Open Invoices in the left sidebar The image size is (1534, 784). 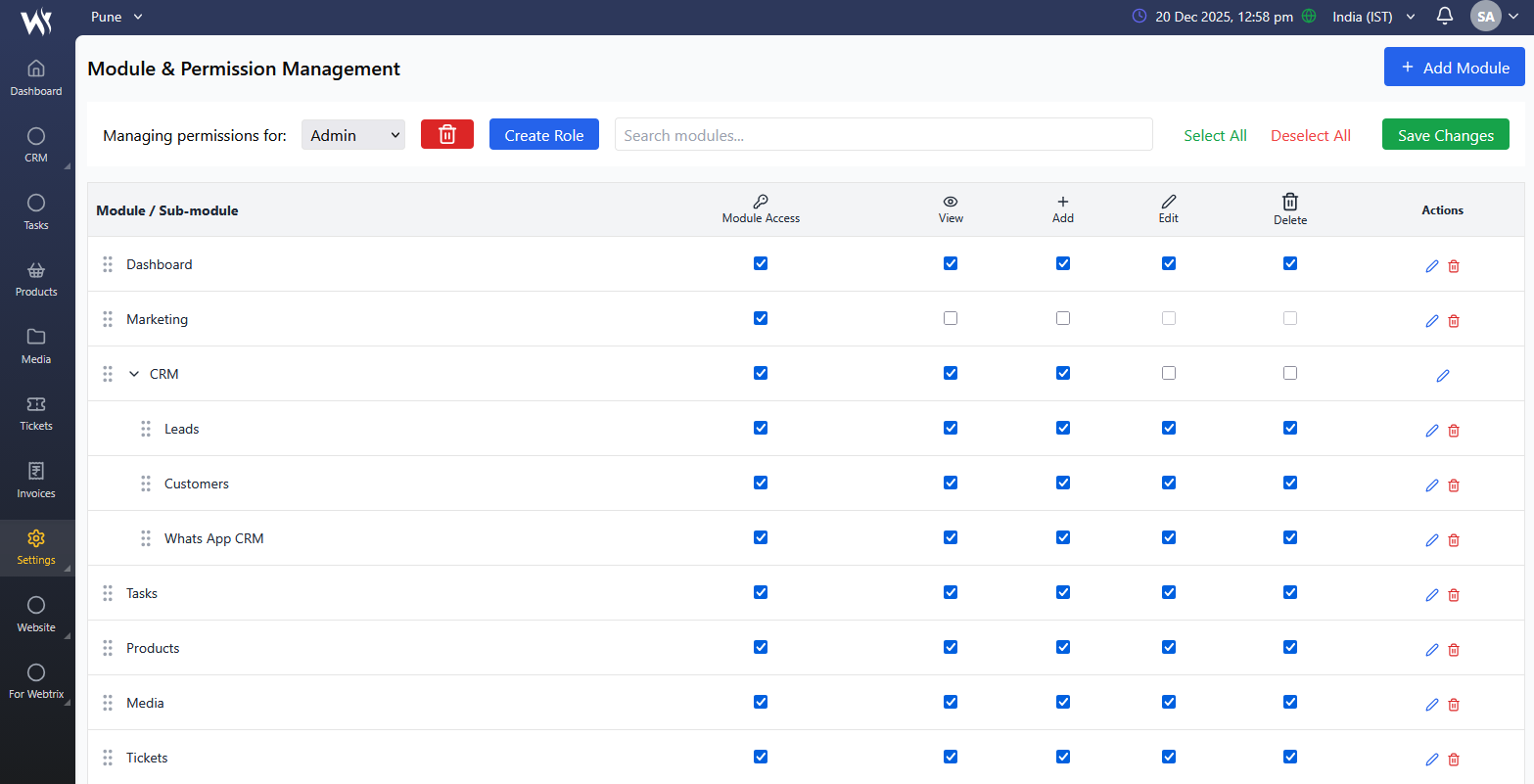coord(36,481)
